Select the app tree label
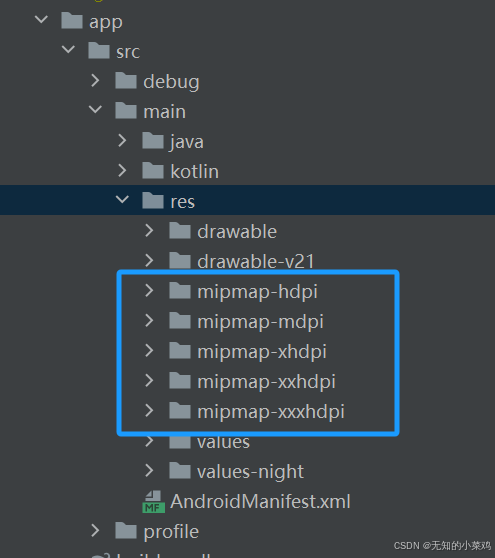 (x=106, y=23)
